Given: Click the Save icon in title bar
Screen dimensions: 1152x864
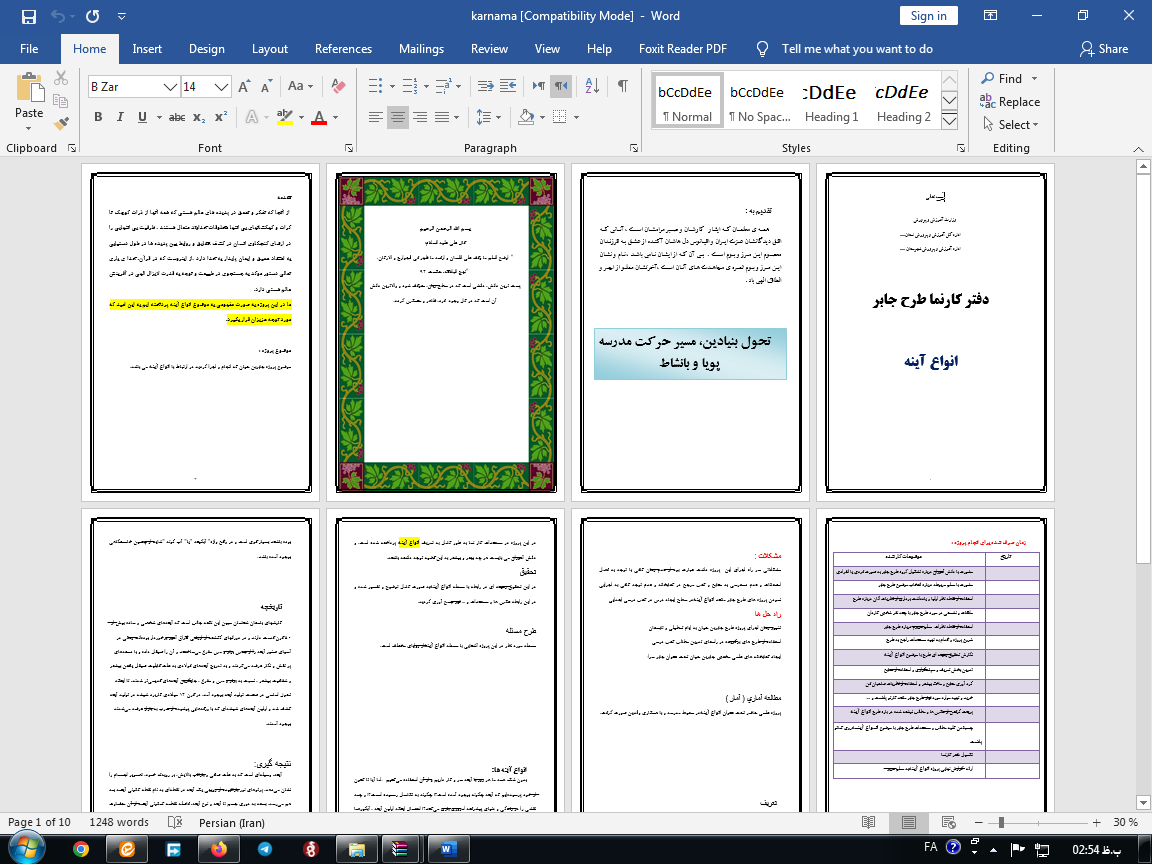Looking at the screenshot, I should (28, 16).
